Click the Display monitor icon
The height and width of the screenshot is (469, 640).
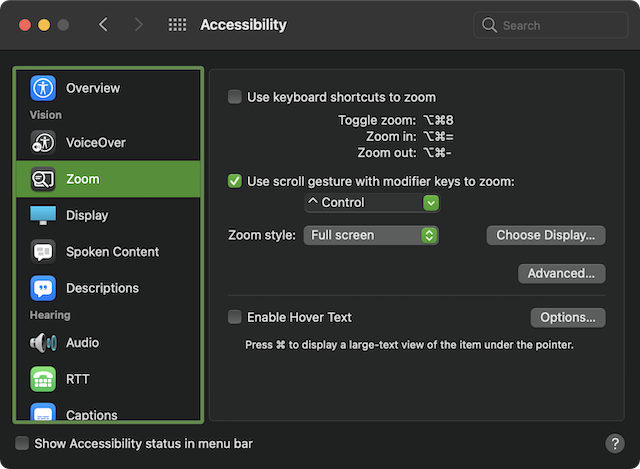43,215
